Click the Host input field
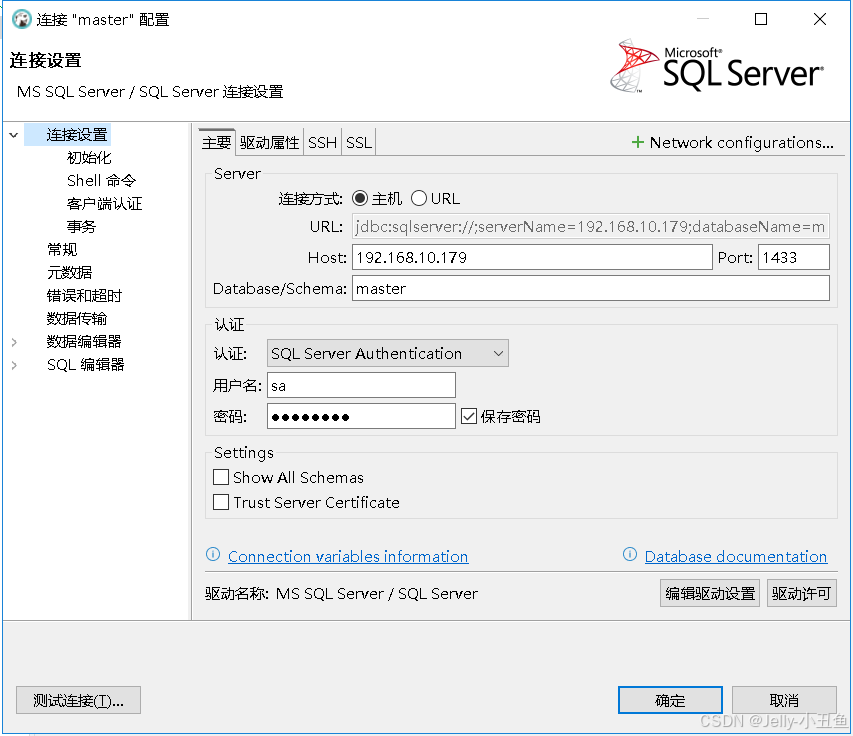The height and width of the screenshot is (736, 853). (532, 257)
